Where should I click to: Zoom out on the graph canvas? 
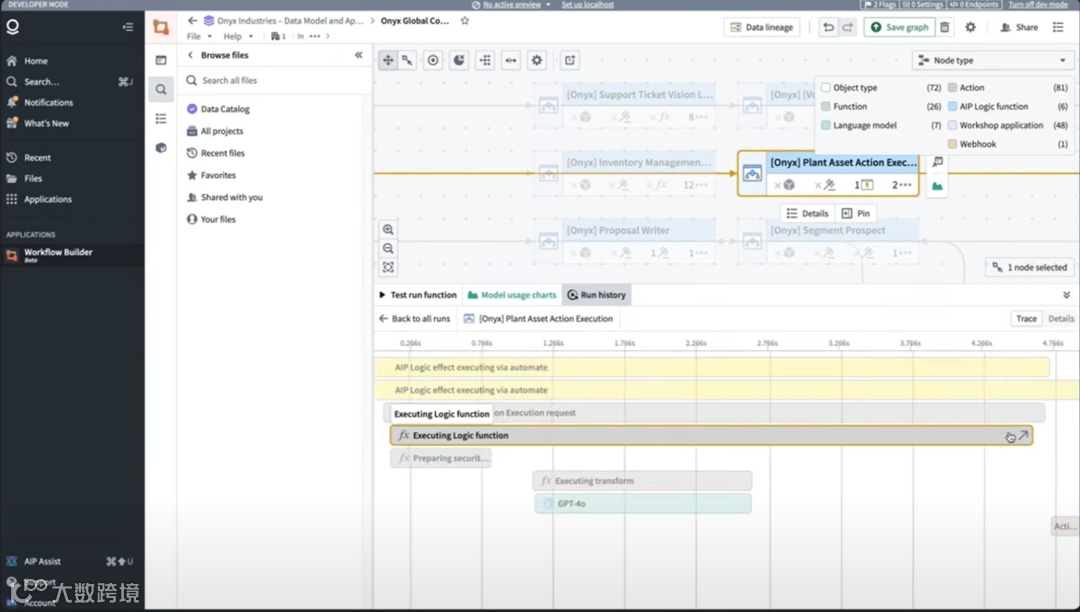[x=388, y=249]
